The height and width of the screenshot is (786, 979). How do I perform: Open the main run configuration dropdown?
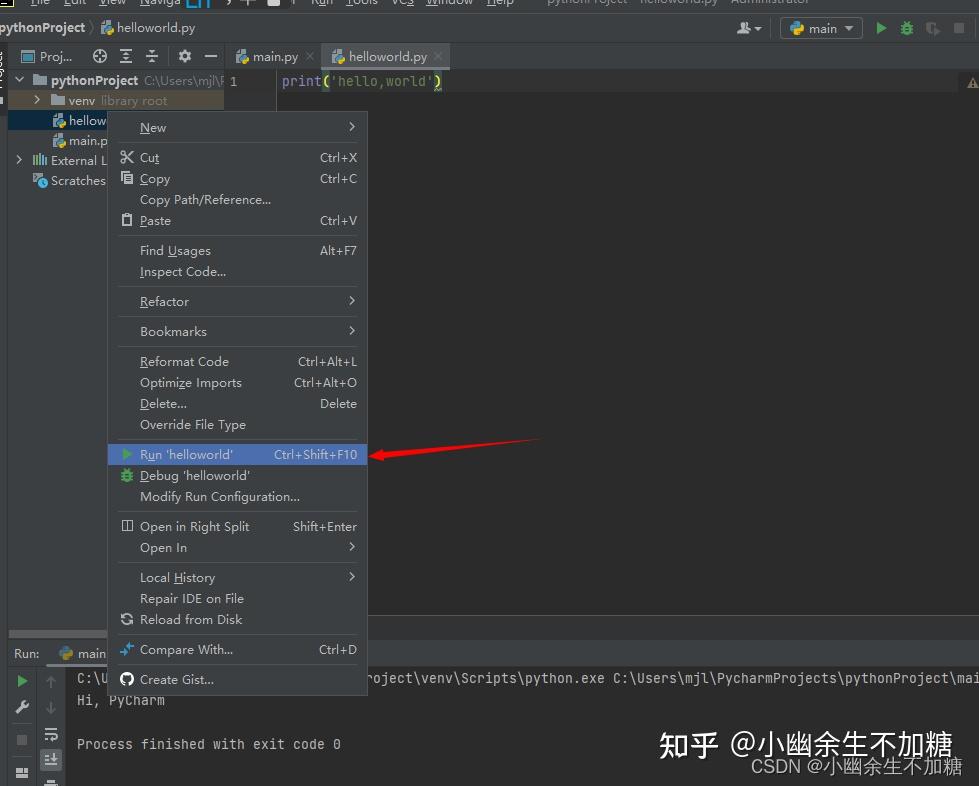[x=820, y=28]
